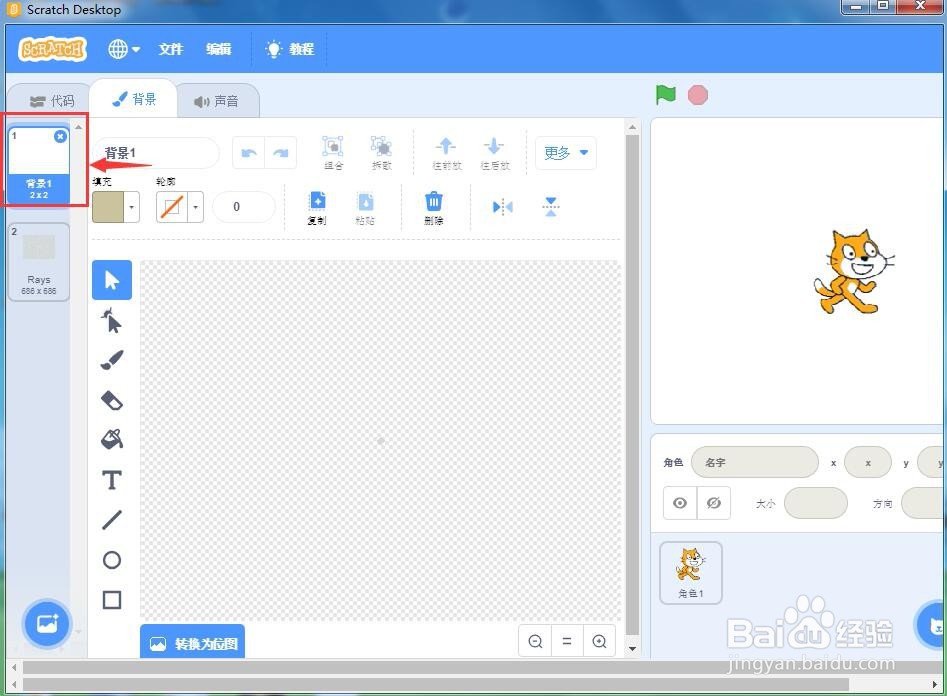
Task: Click the outline width field
Action: [x=245, y=207]
